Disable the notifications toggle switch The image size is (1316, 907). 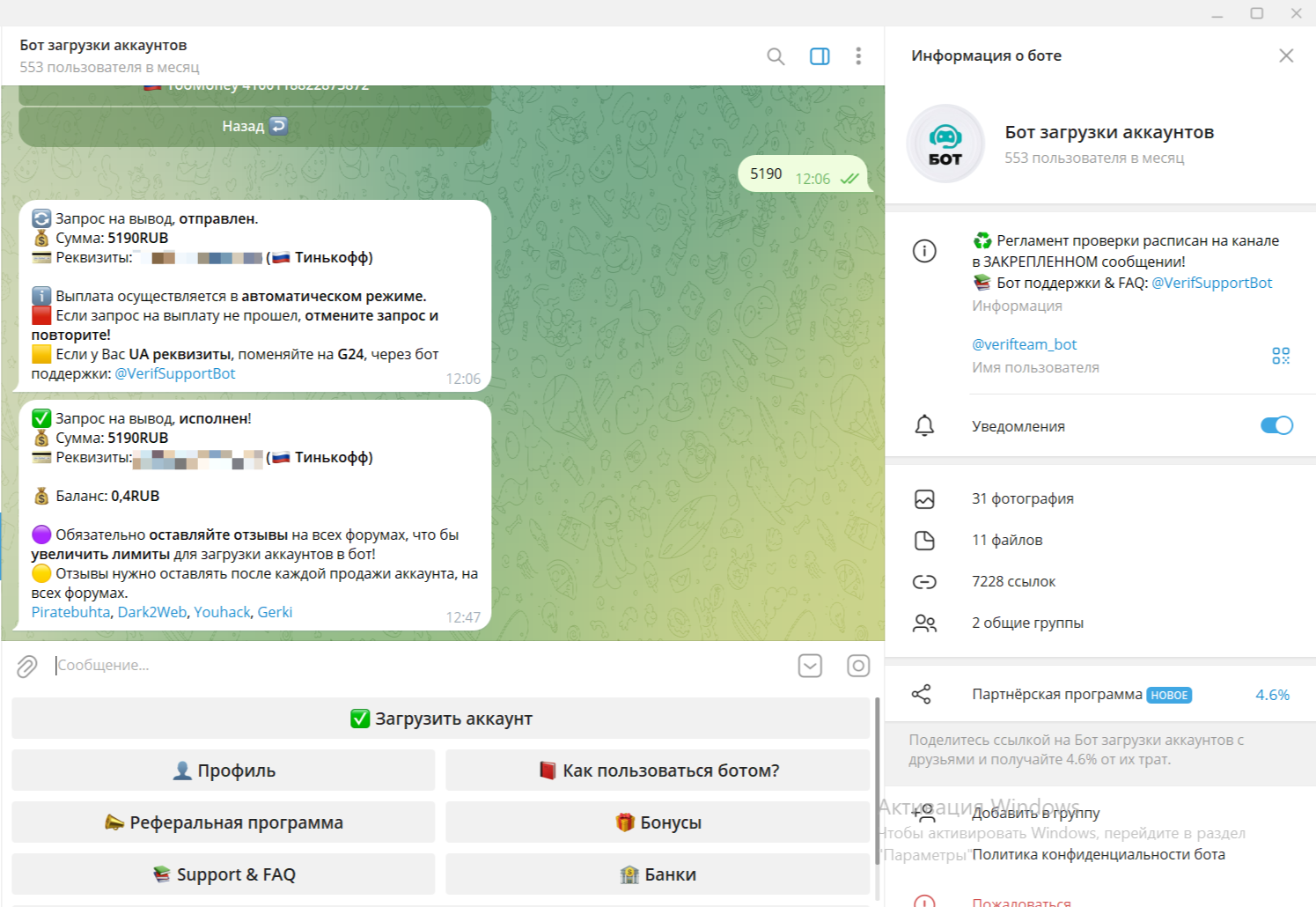[1276, 425]
